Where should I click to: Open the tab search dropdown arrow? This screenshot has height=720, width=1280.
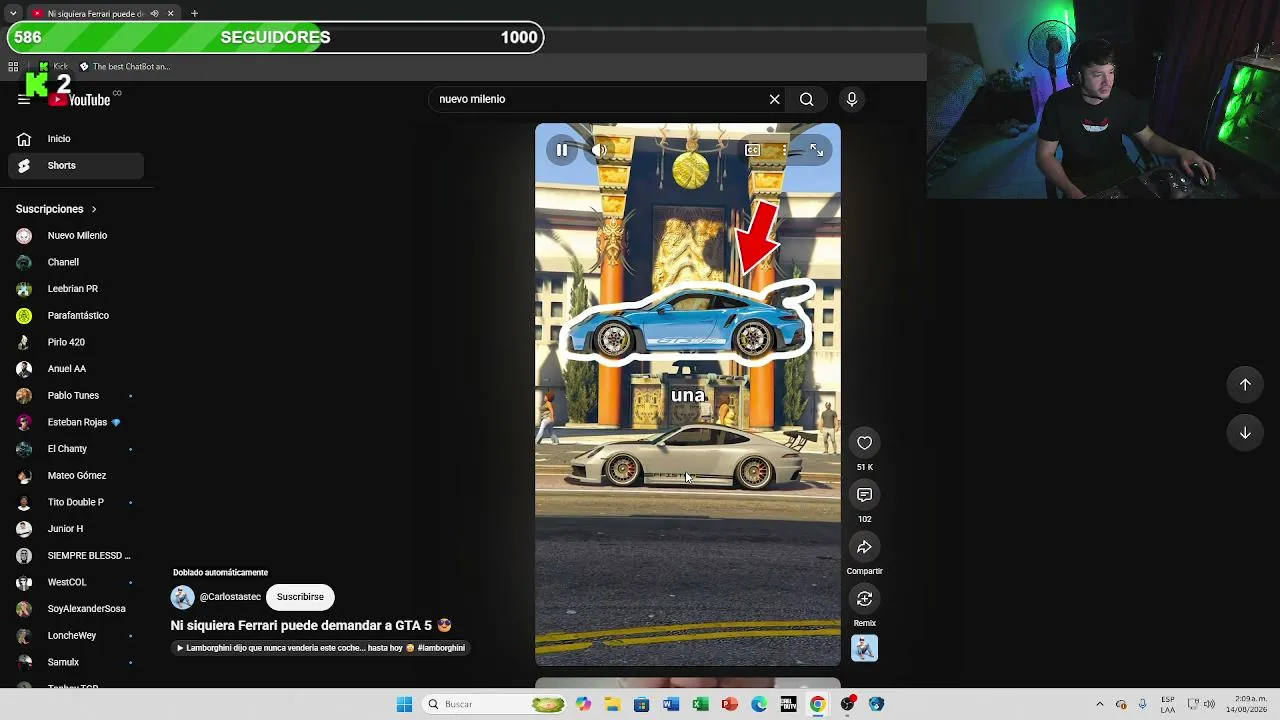[x=12, y=14]
